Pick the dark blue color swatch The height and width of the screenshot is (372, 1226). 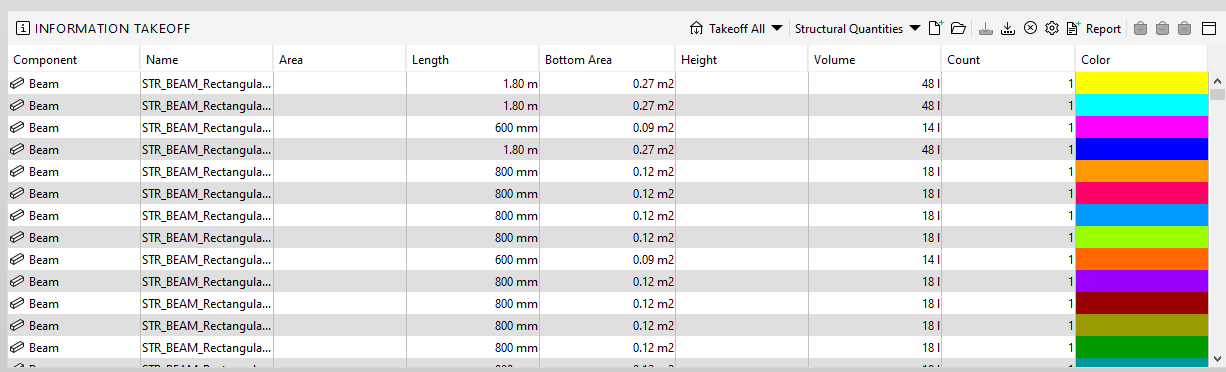tap(1142, 149)
